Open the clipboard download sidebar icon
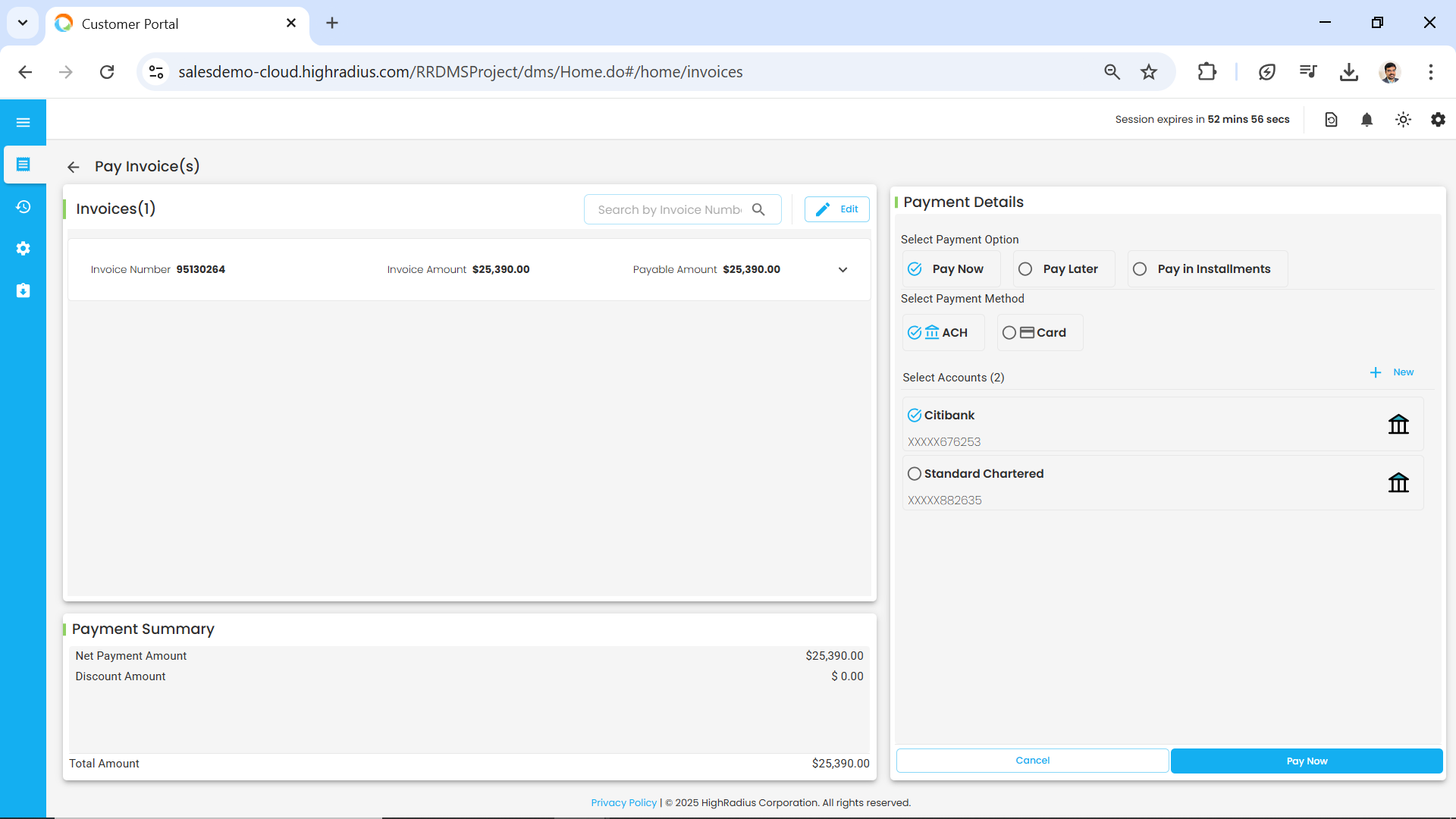The height and width of the screenshot is (819, 1456). point(23,290)
